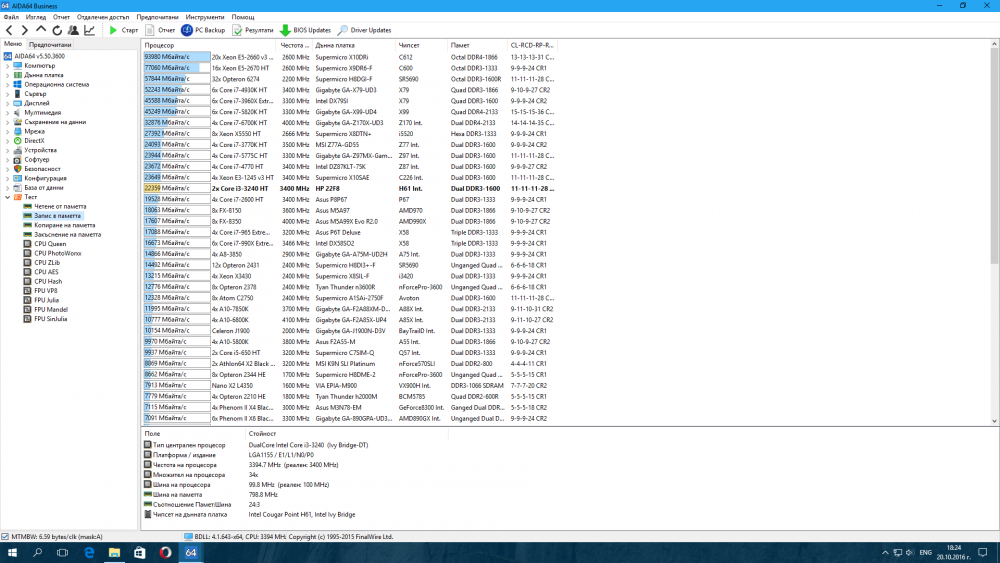Expand the Операционна система tree node
This screenshot has height=563, width=1000.
click(x=8, y=84)
